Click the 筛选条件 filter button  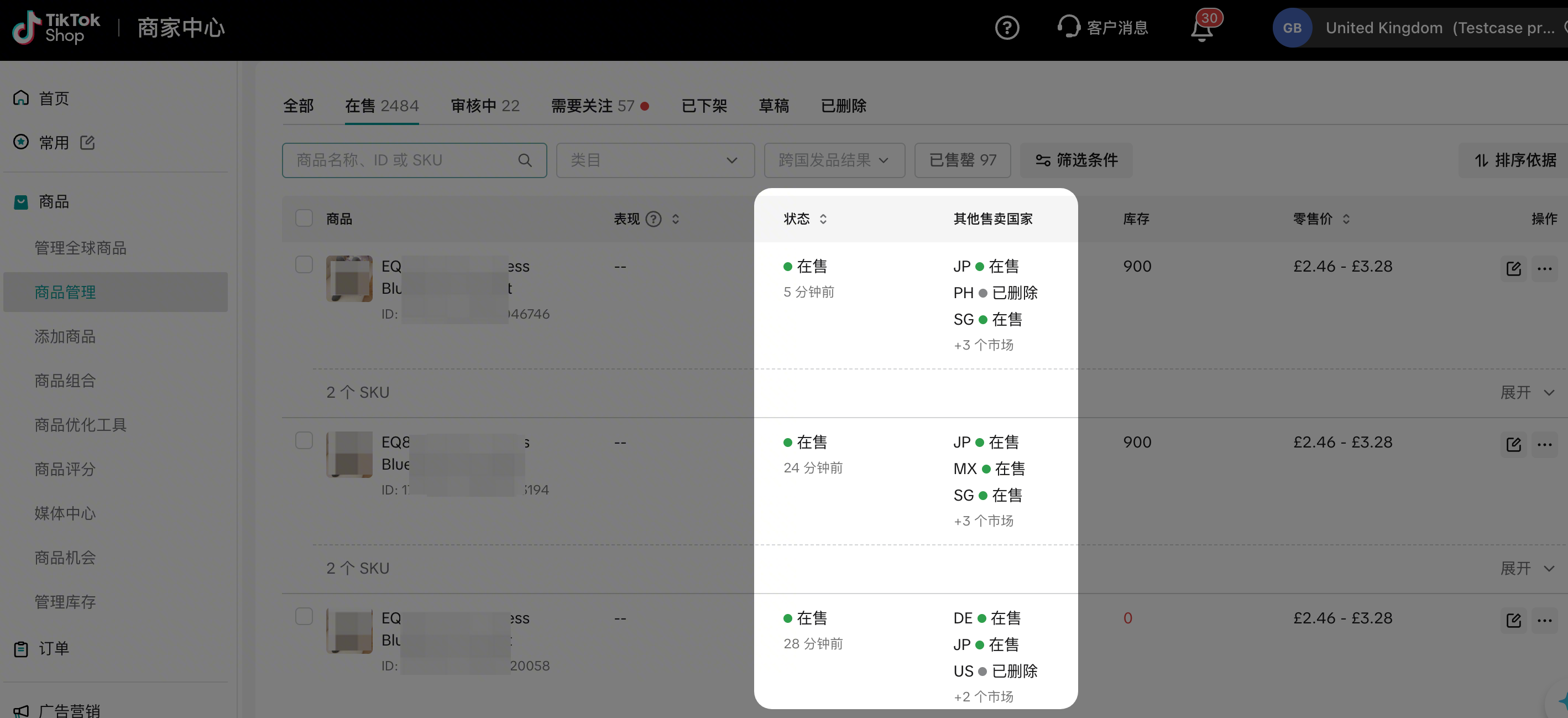click(1076, 160)
